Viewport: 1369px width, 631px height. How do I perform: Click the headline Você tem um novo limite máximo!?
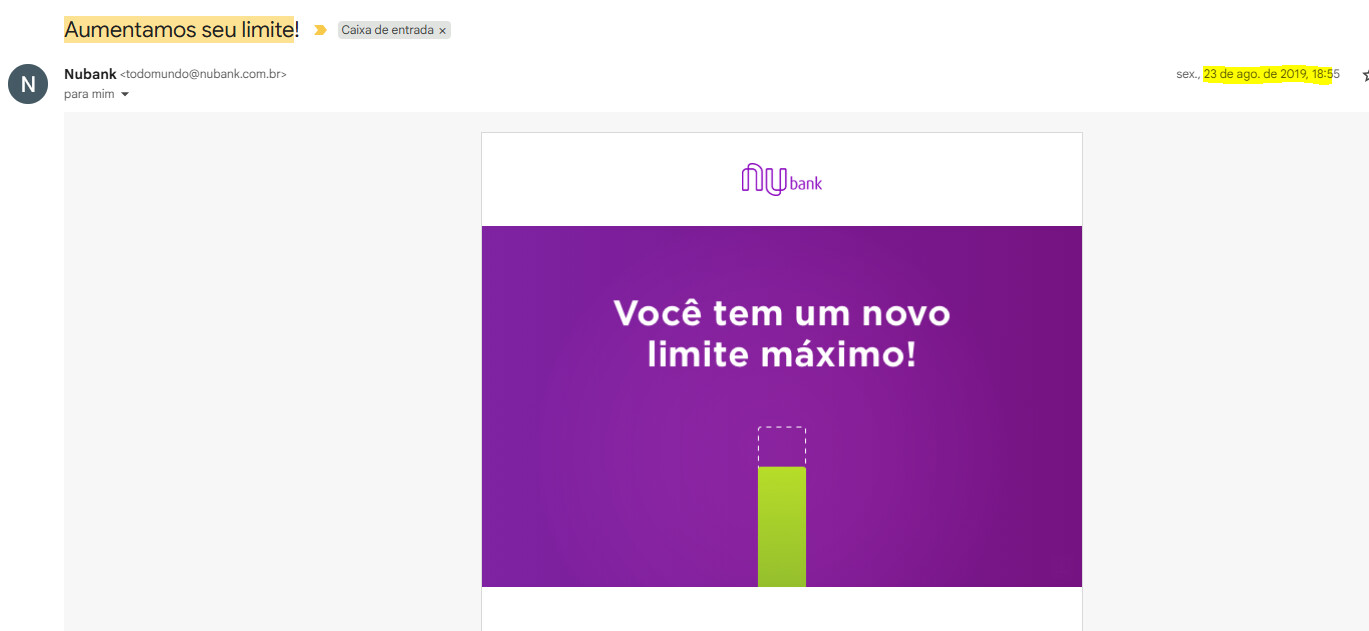[x=781, y=333]
